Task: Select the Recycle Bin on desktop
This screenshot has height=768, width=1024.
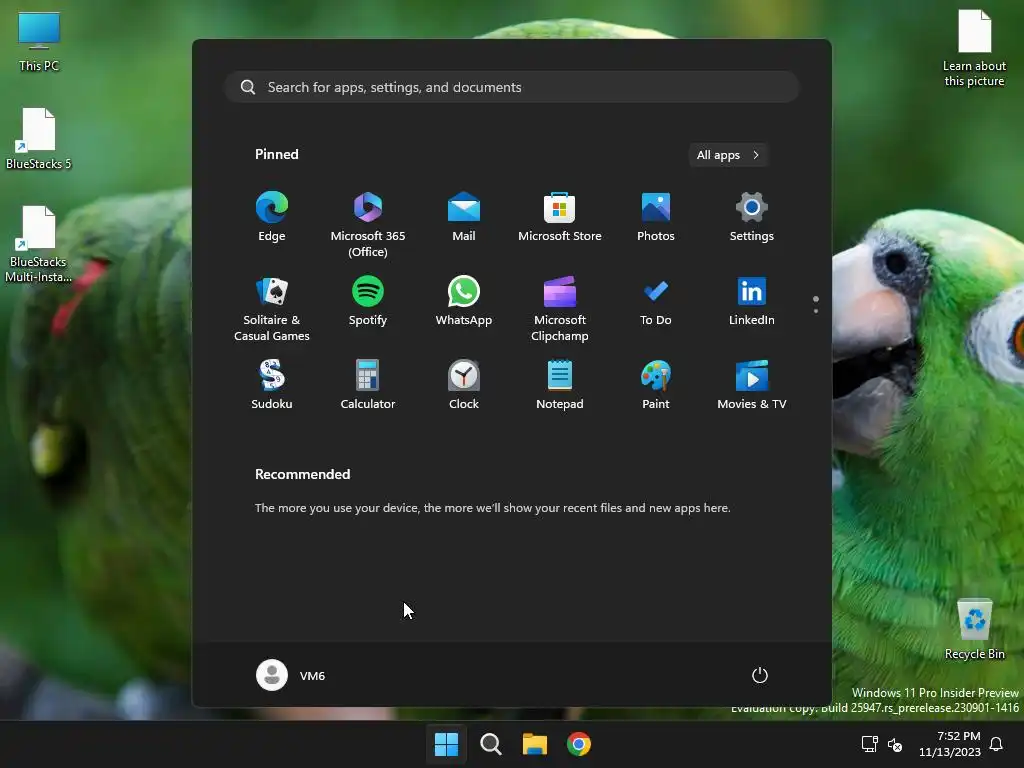Action: tap(974, 629)
